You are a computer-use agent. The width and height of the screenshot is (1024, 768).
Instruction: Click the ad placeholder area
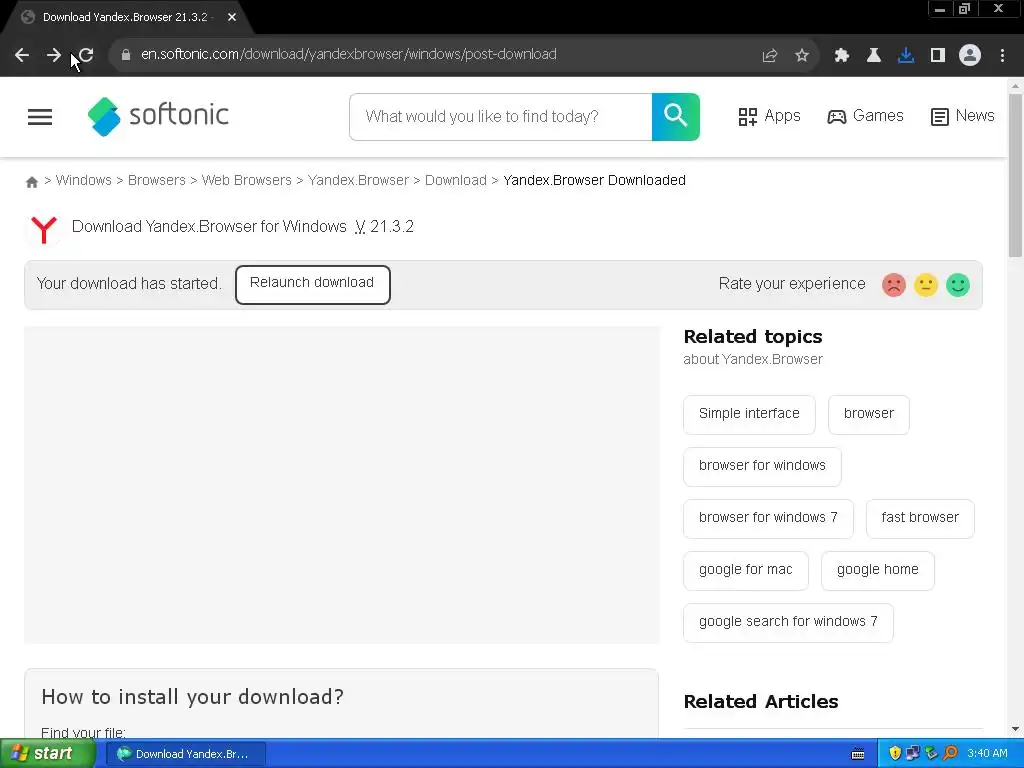click(342, 485)
